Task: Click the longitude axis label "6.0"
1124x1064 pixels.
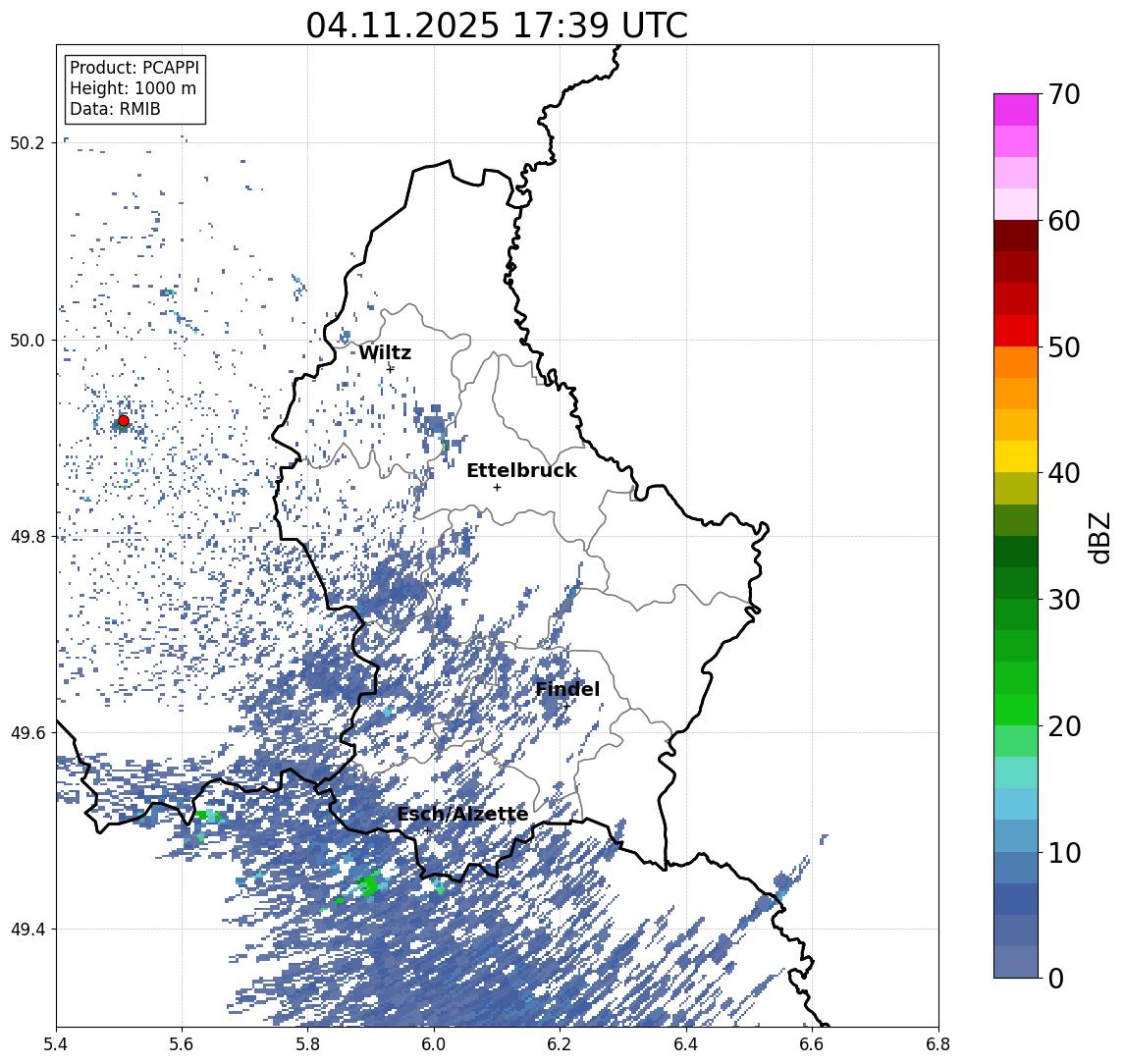Action: click(x=435, y=1044)
